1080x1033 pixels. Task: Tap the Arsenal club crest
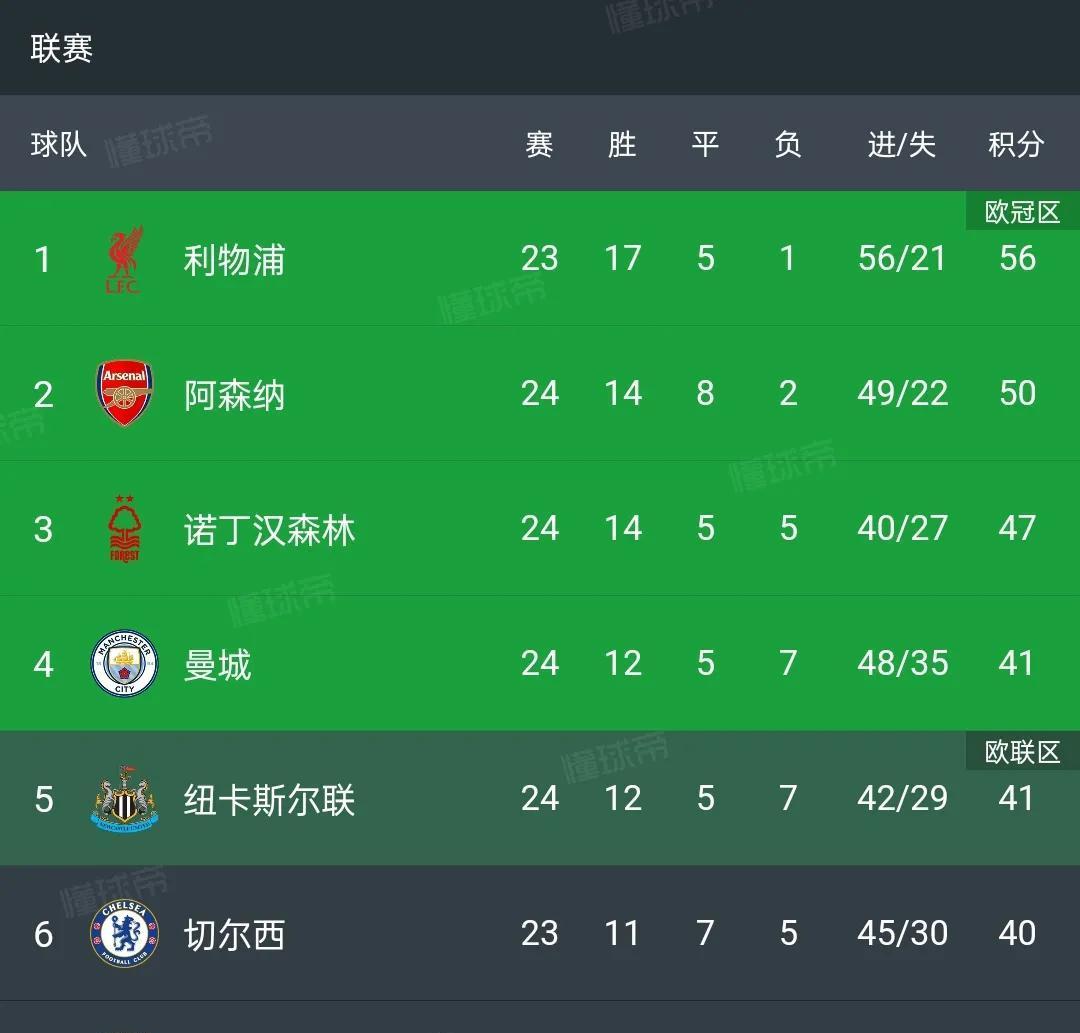pos(125,394)
